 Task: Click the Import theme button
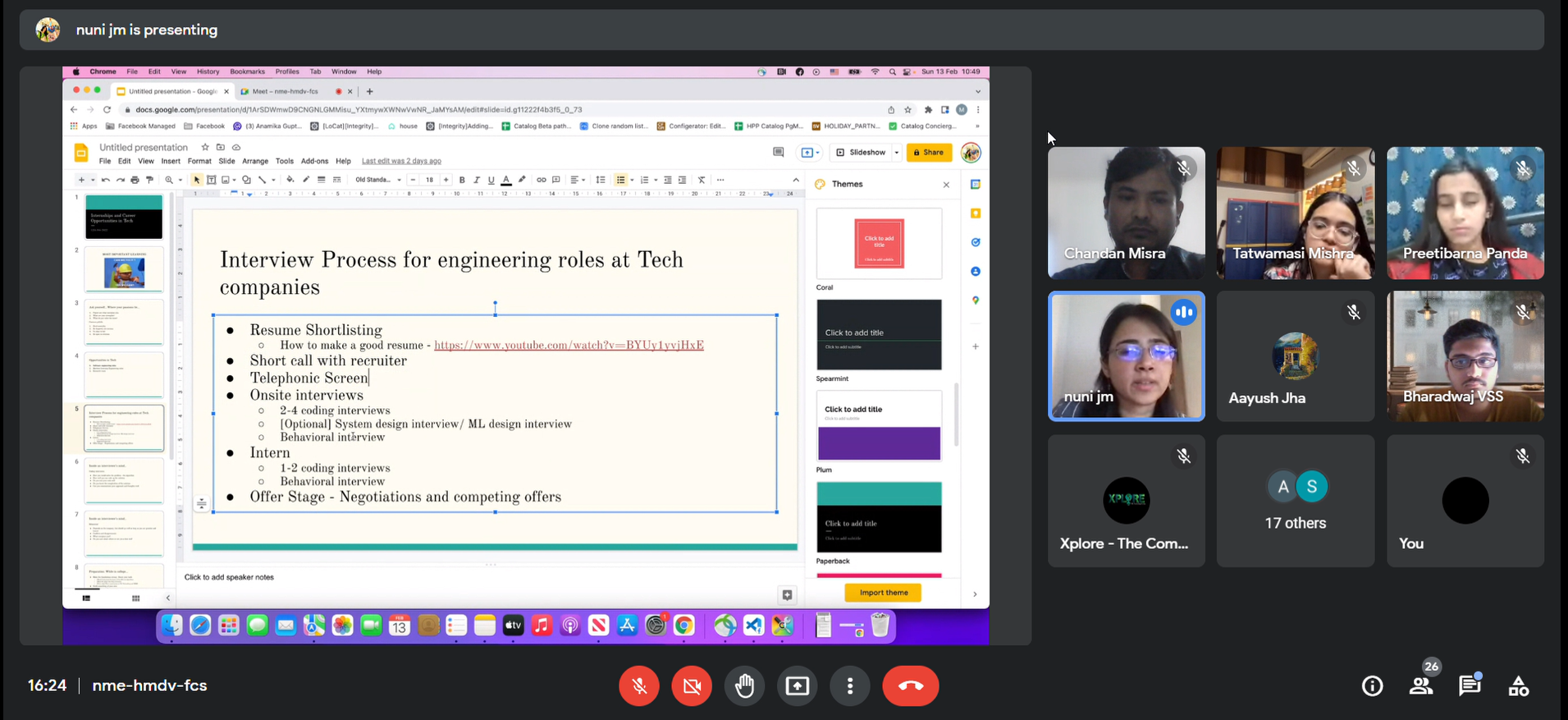(x=883, y=593)
